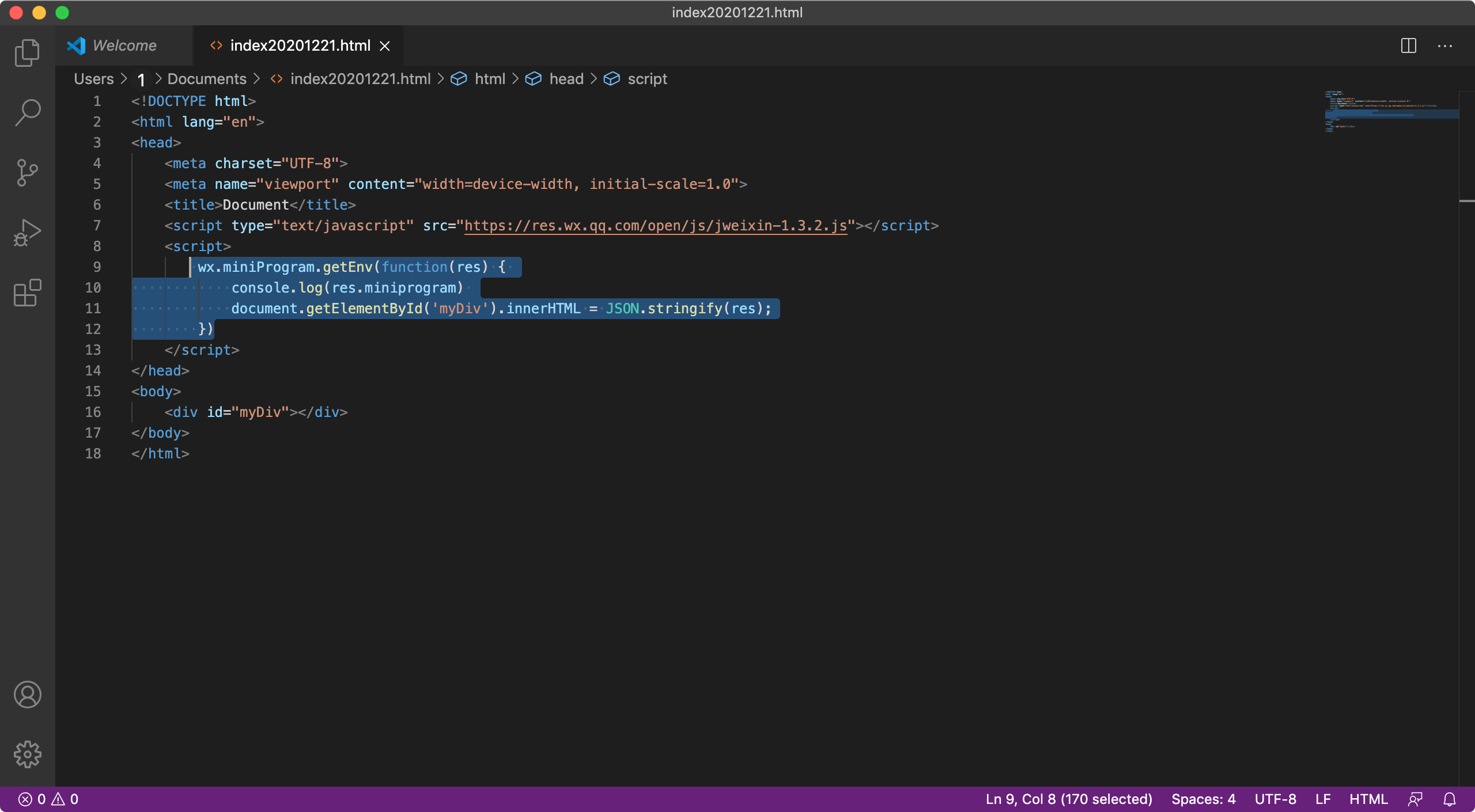Click the Accounts icon

click(27, 695)
